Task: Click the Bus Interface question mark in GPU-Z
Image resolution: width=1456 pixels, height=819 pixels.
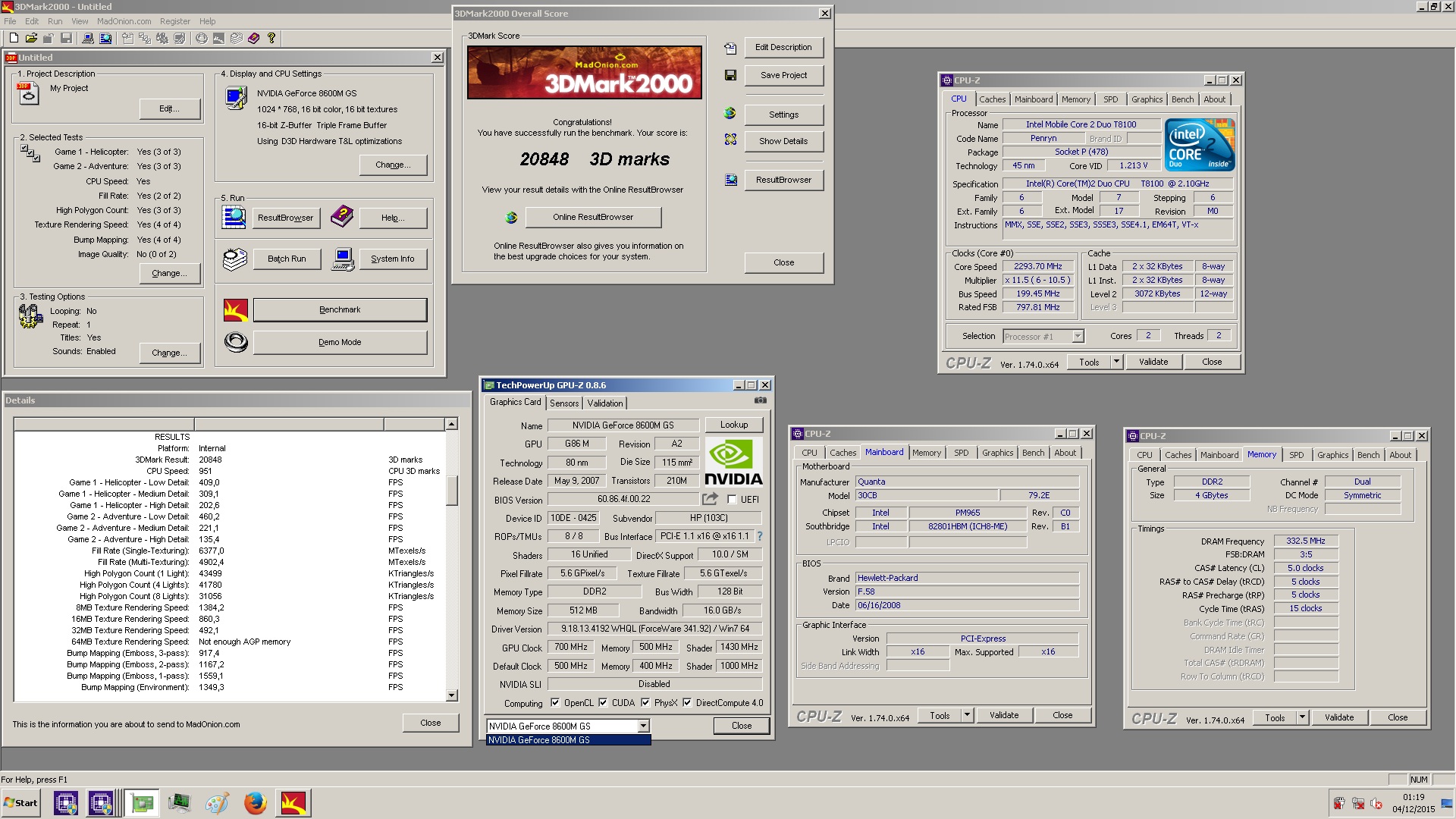Action: [x=759, y=536]
